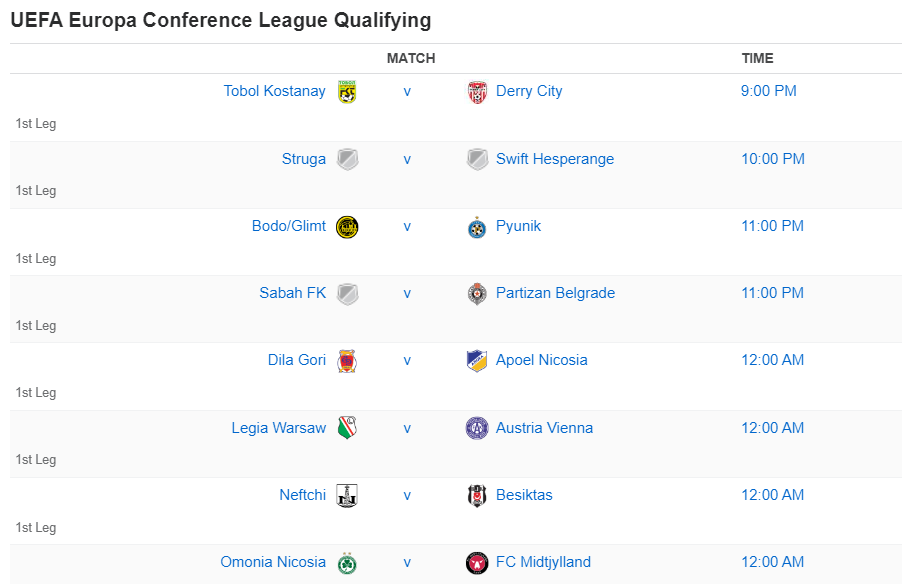This screenshot has height=584, width=902.
Task: Click the Legia Warsaw club crest
Action: [x=346, y=427]
